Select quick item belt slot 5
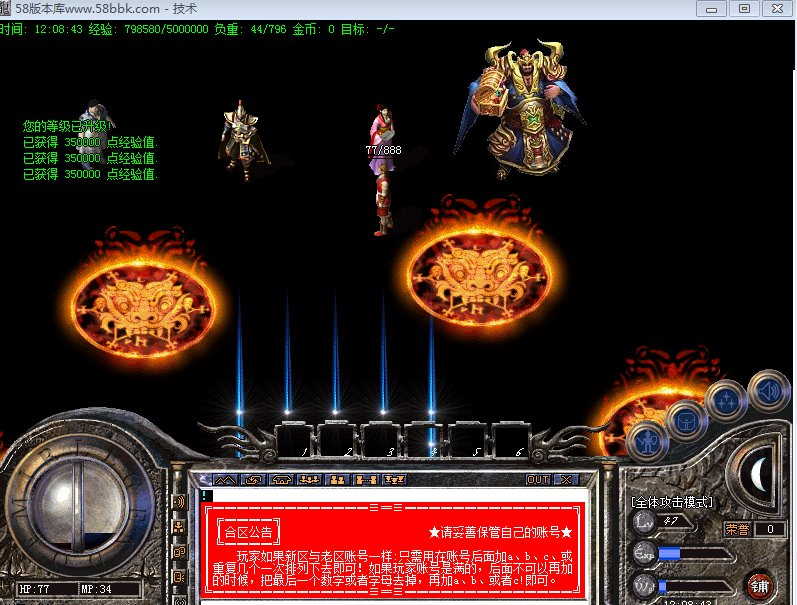Image resolution: width=797 pixels, height=605 pixels. (466, 441)
